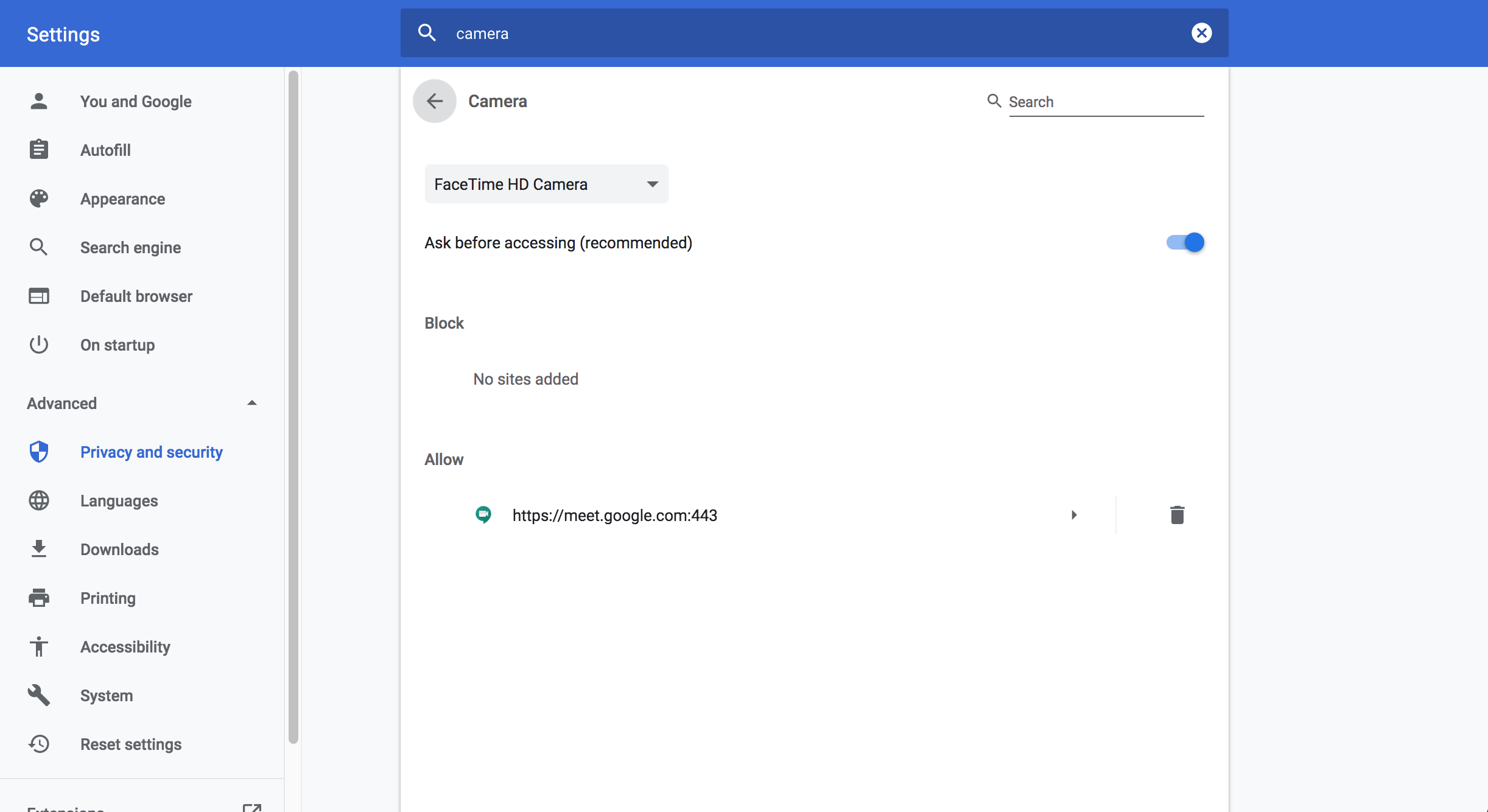
Task: Select FaceTime HD Camera dropdown
Action: 546,184
